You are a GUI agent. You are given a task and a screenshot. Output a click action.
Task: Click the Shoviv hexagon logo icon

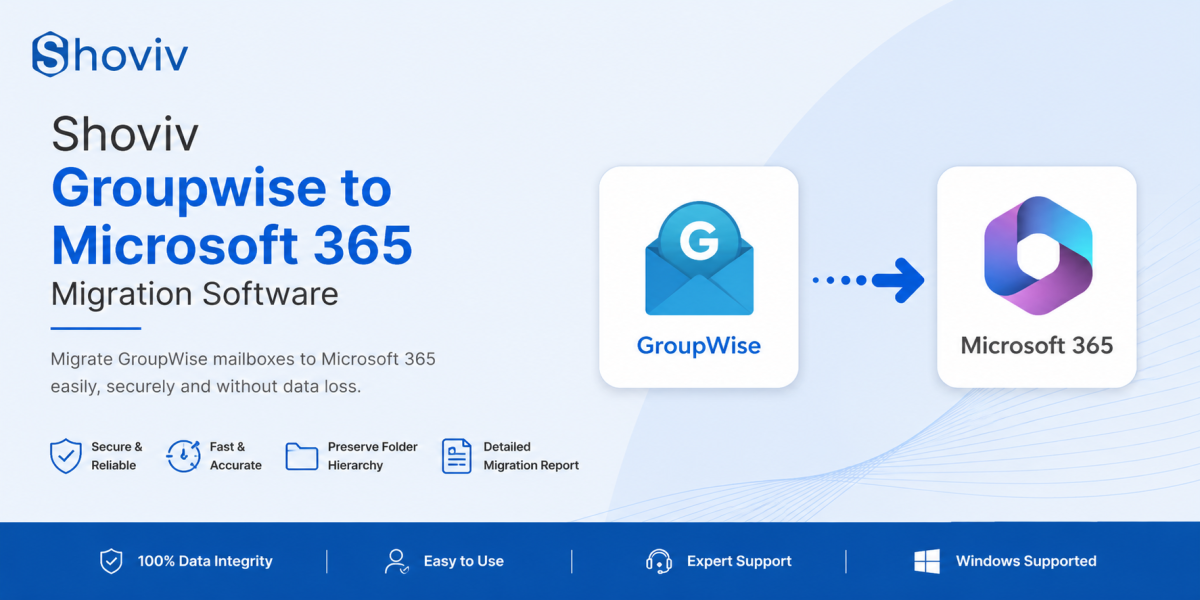[x=50, y=54]
